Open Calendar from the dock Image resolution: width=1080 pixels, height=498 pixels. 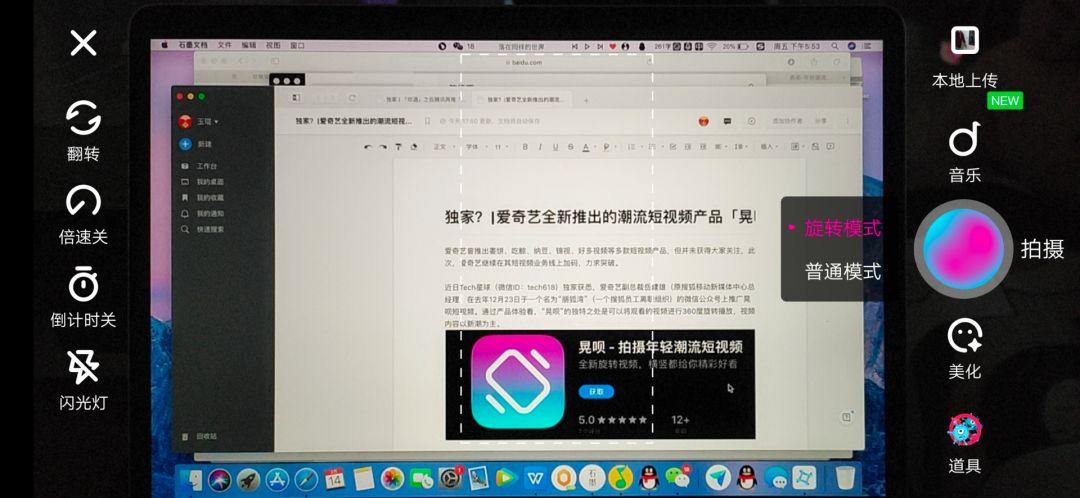335,478
